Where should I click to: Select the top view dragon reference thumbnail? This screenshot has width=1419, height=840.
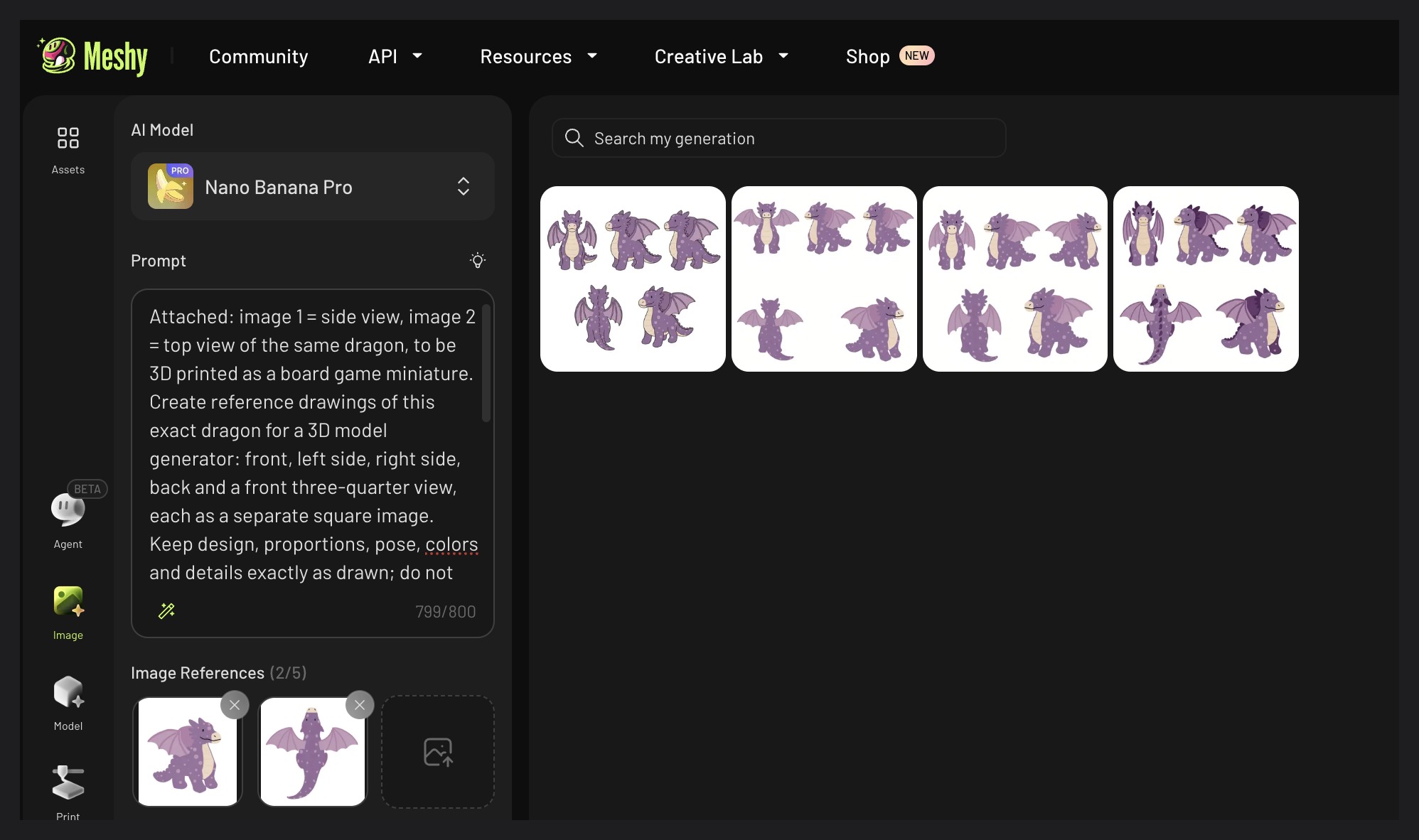(313, 752)
